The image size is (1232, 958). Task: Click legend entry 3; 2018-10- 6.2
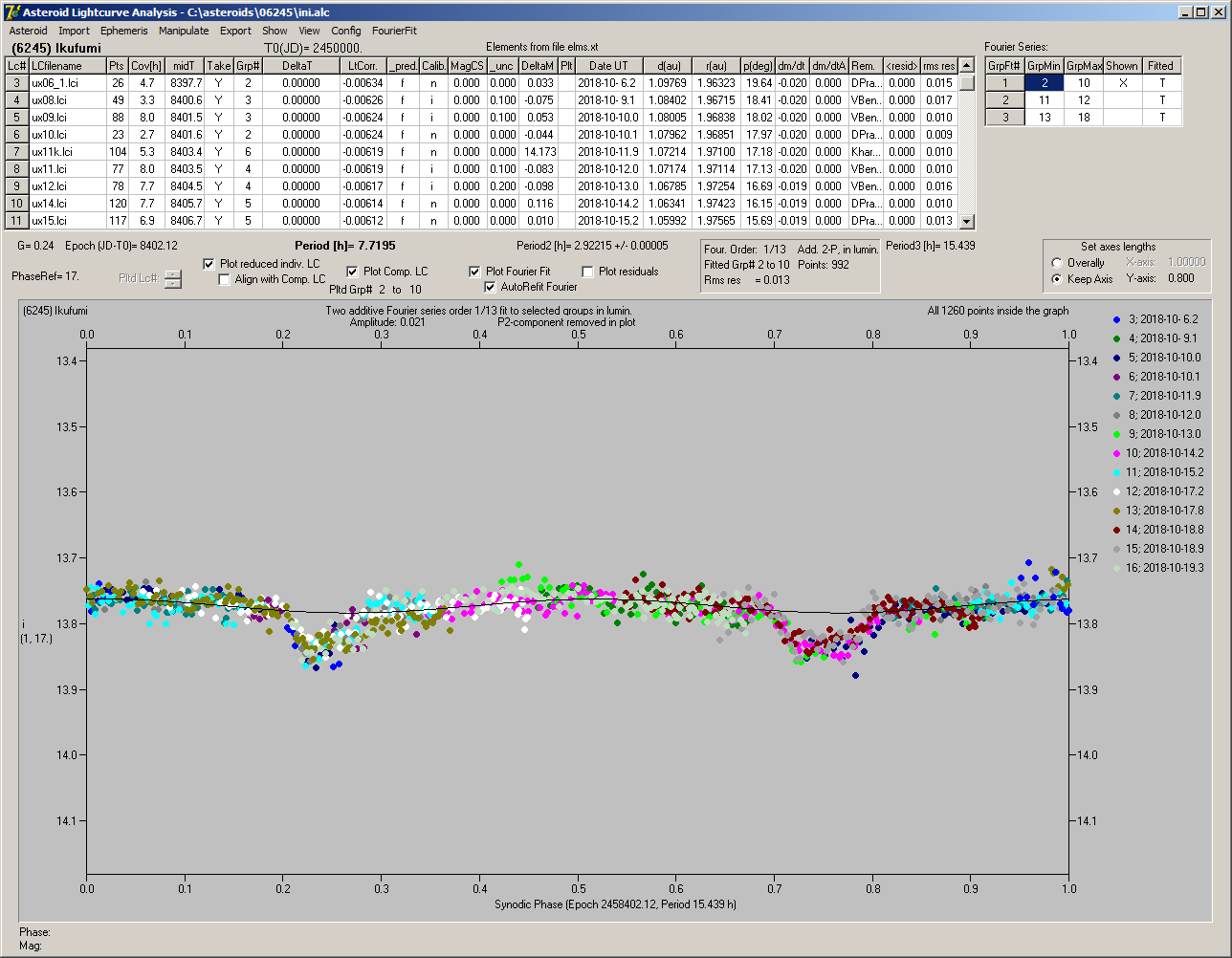click(x=1155, y=319)
